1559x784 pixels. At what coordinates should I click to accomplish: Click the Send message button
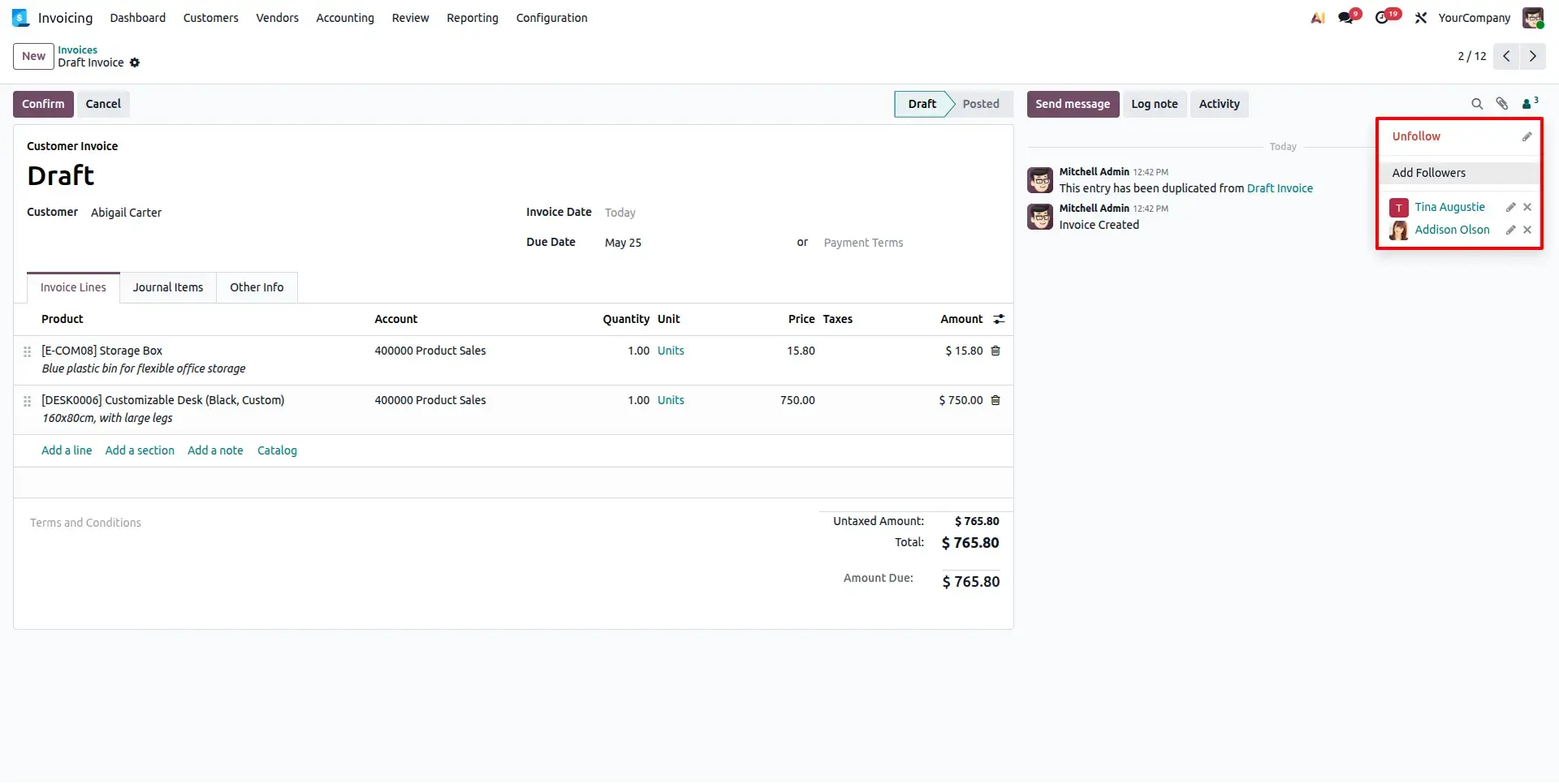(x=1073, y=104)
